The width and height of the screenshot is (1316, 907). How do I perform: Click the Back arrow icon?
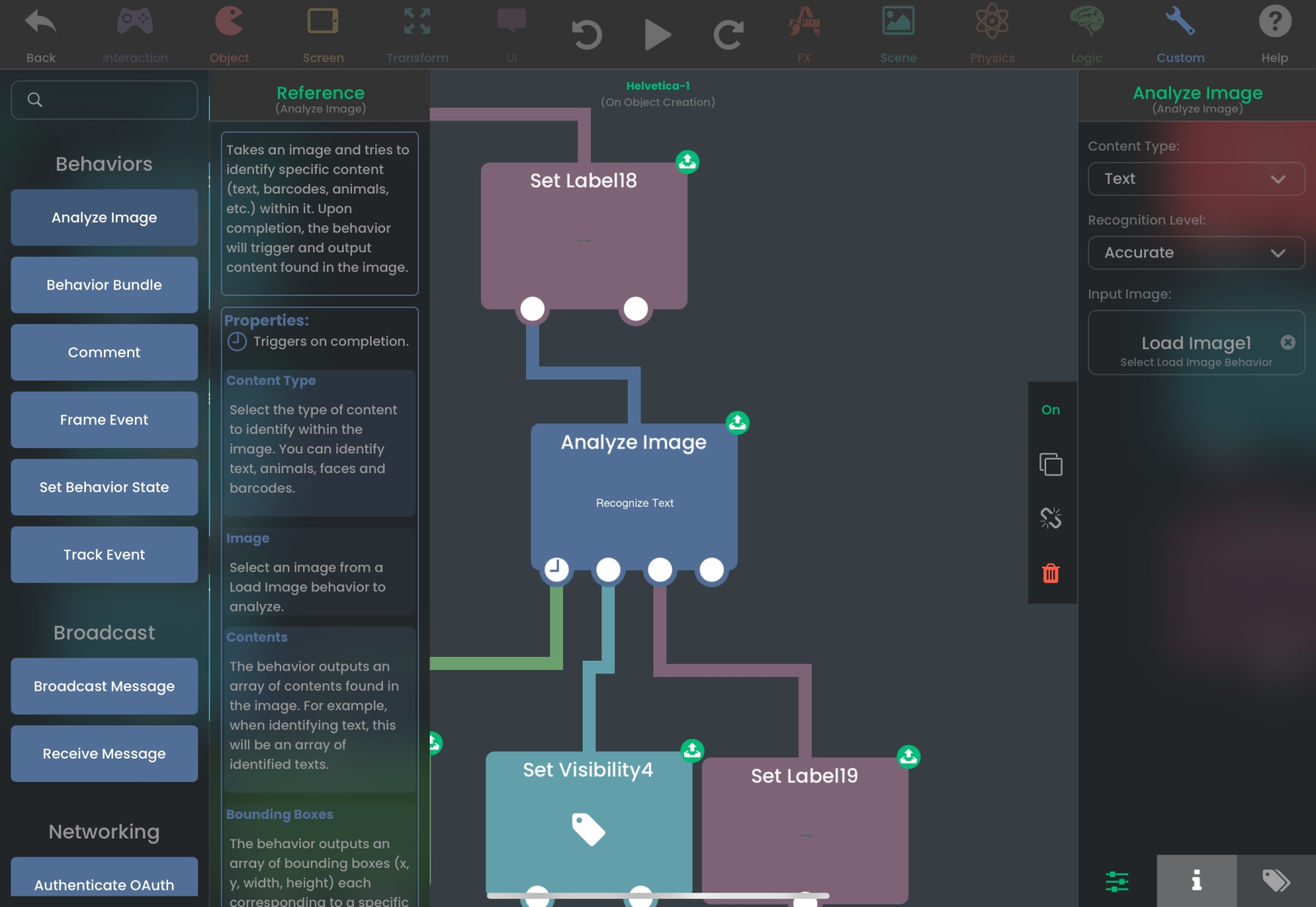click(41, 23)
